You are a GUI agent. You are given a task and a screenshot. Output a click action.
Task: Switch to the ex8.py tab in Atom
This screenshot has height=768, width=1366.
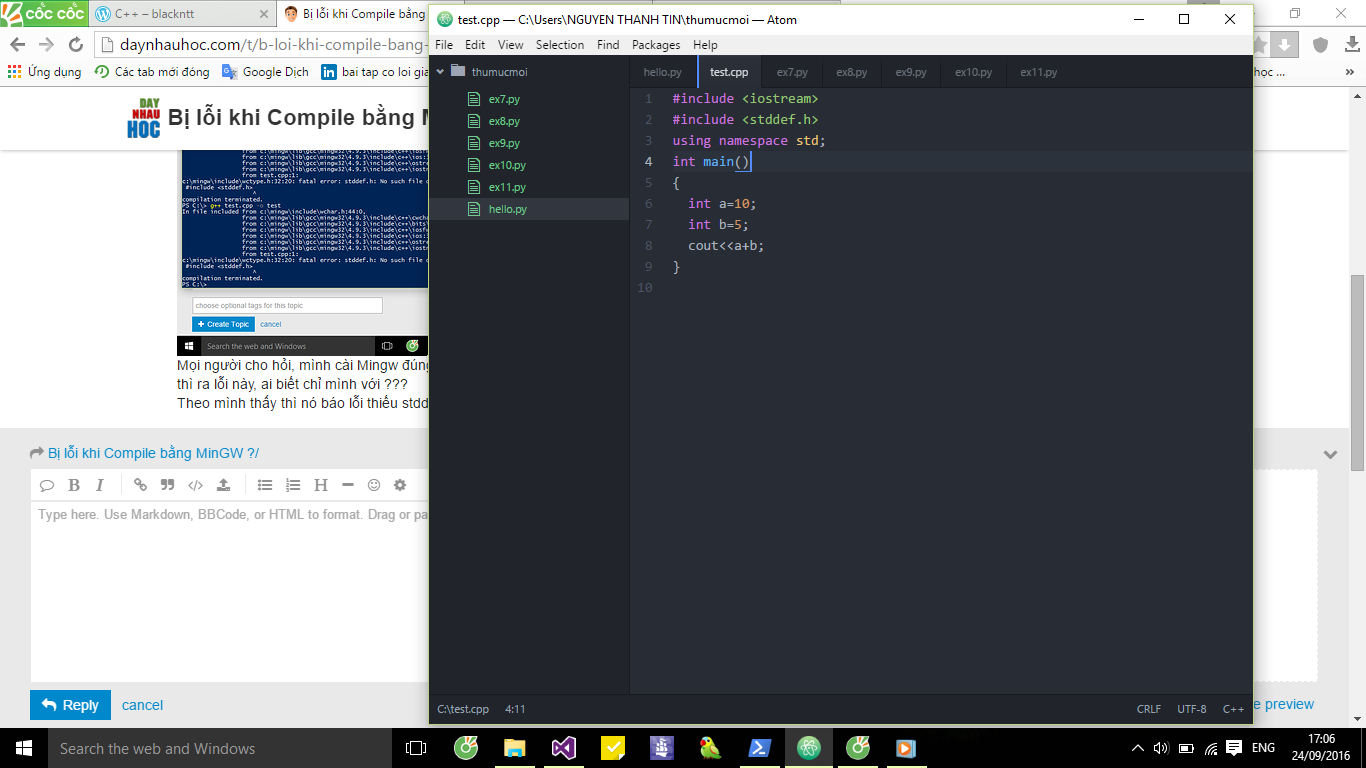[x=852, y=72]
